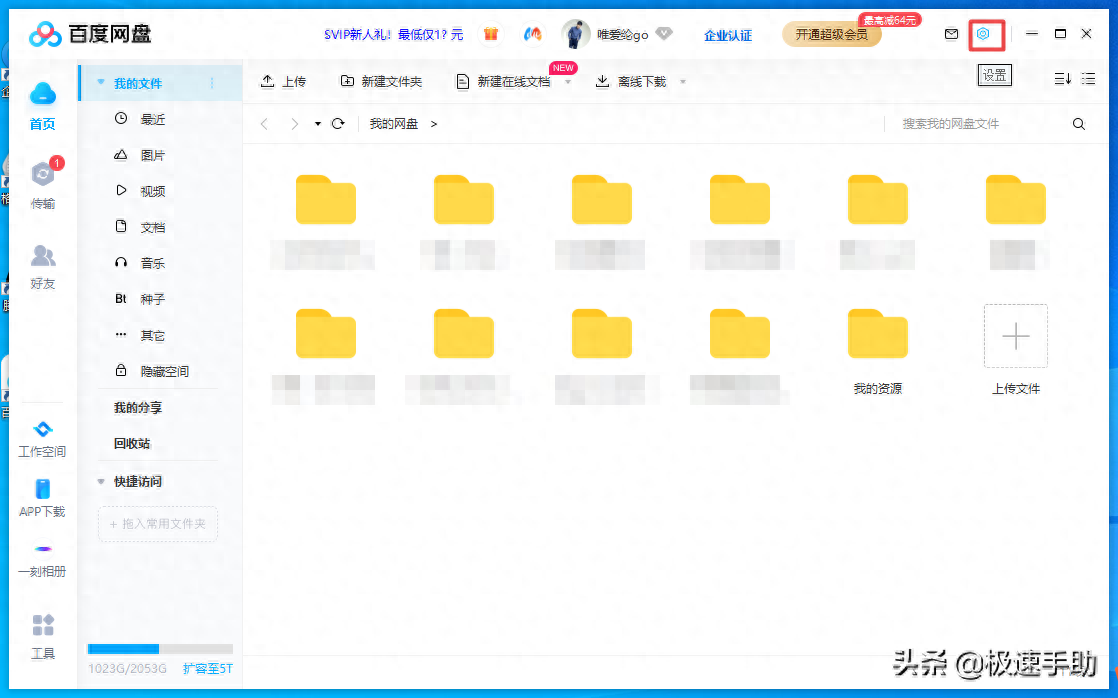The height and width of the screenshot is (698, 1118).
Task: Expand the breadcrumb arrow after 我的网盘
Action: click(434, 124)
